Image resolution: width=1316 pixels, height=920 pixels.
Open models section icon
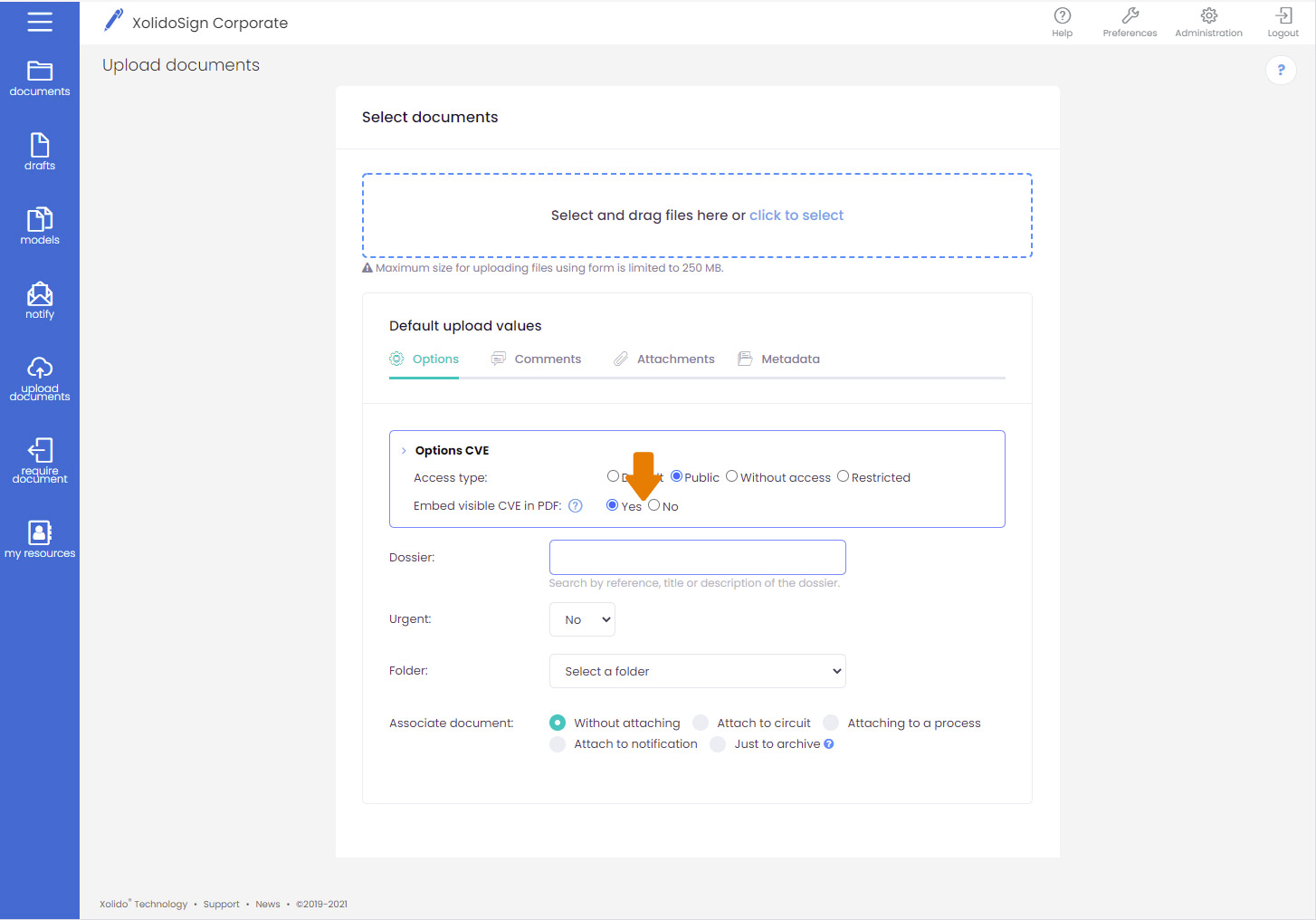point(40,219)
